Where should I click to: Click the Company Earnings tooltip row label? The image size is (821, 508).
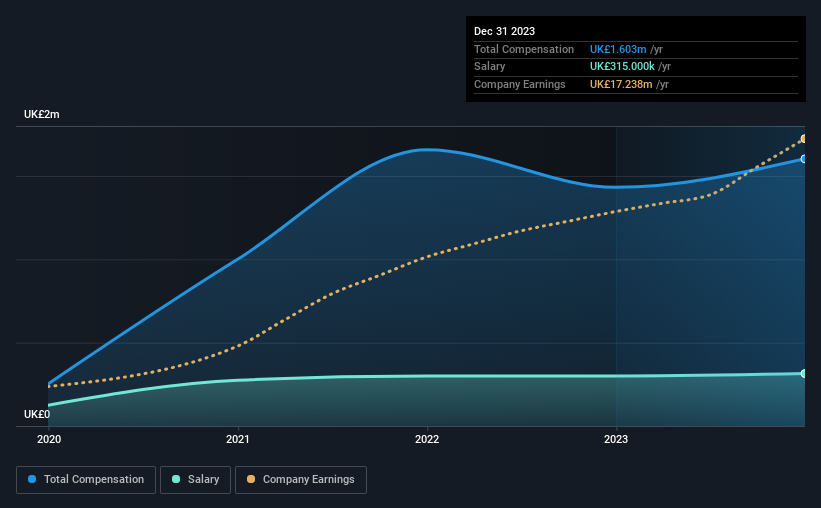(519, 84)
